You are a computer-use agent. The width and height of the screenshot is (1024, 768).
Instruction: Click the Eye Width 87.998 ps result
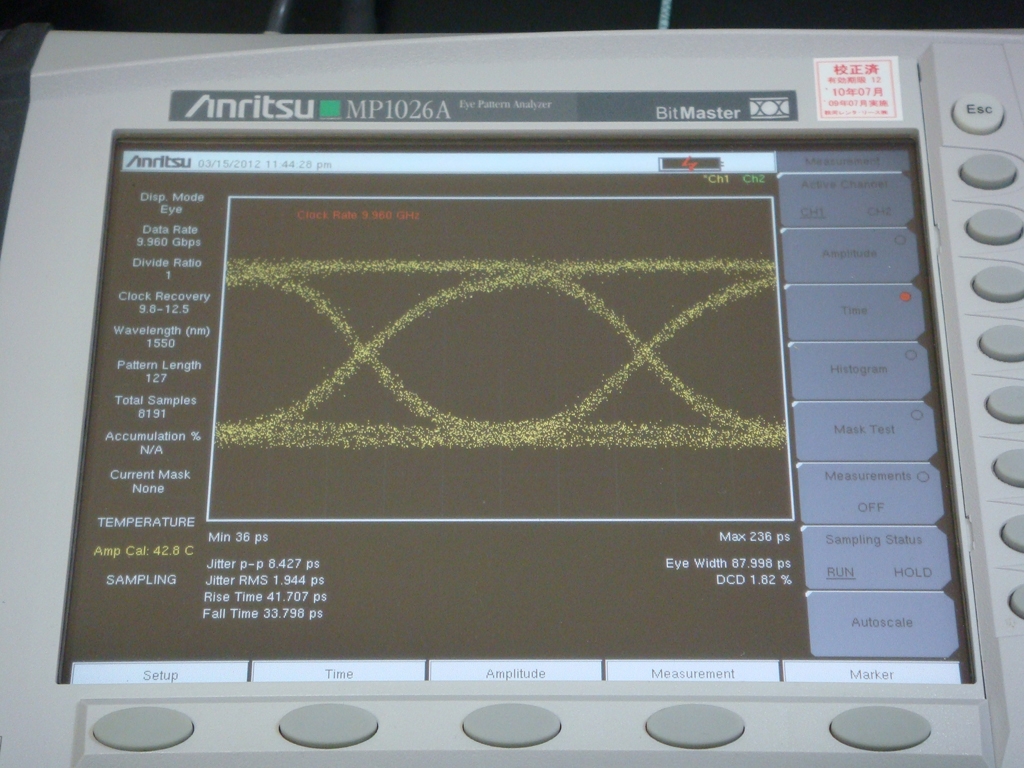(728, 563)
